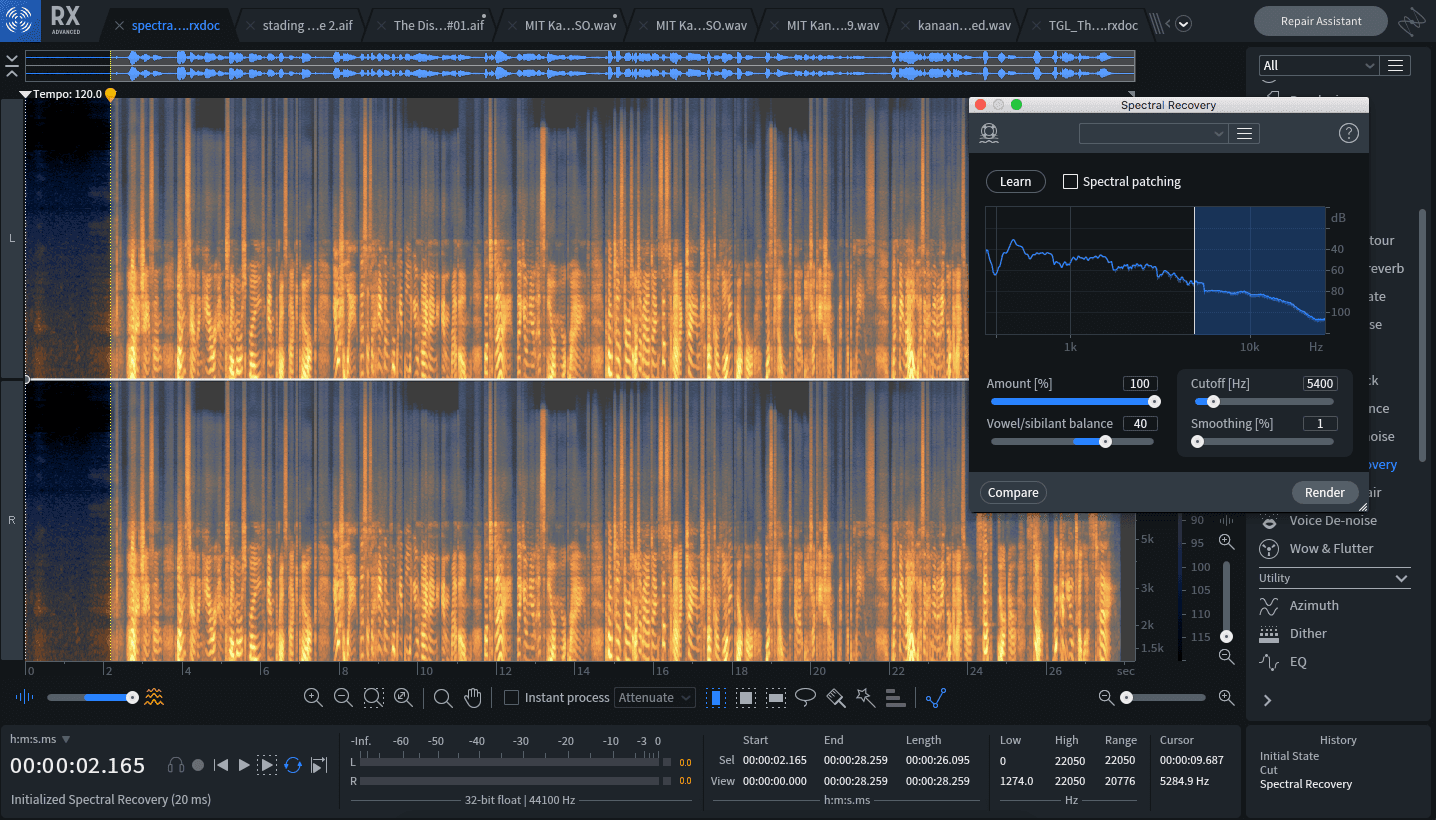The width and height of the screenshot is (1436, 820).
Task: Select the Initial State history entry
Action: (x=1289, y=756)
